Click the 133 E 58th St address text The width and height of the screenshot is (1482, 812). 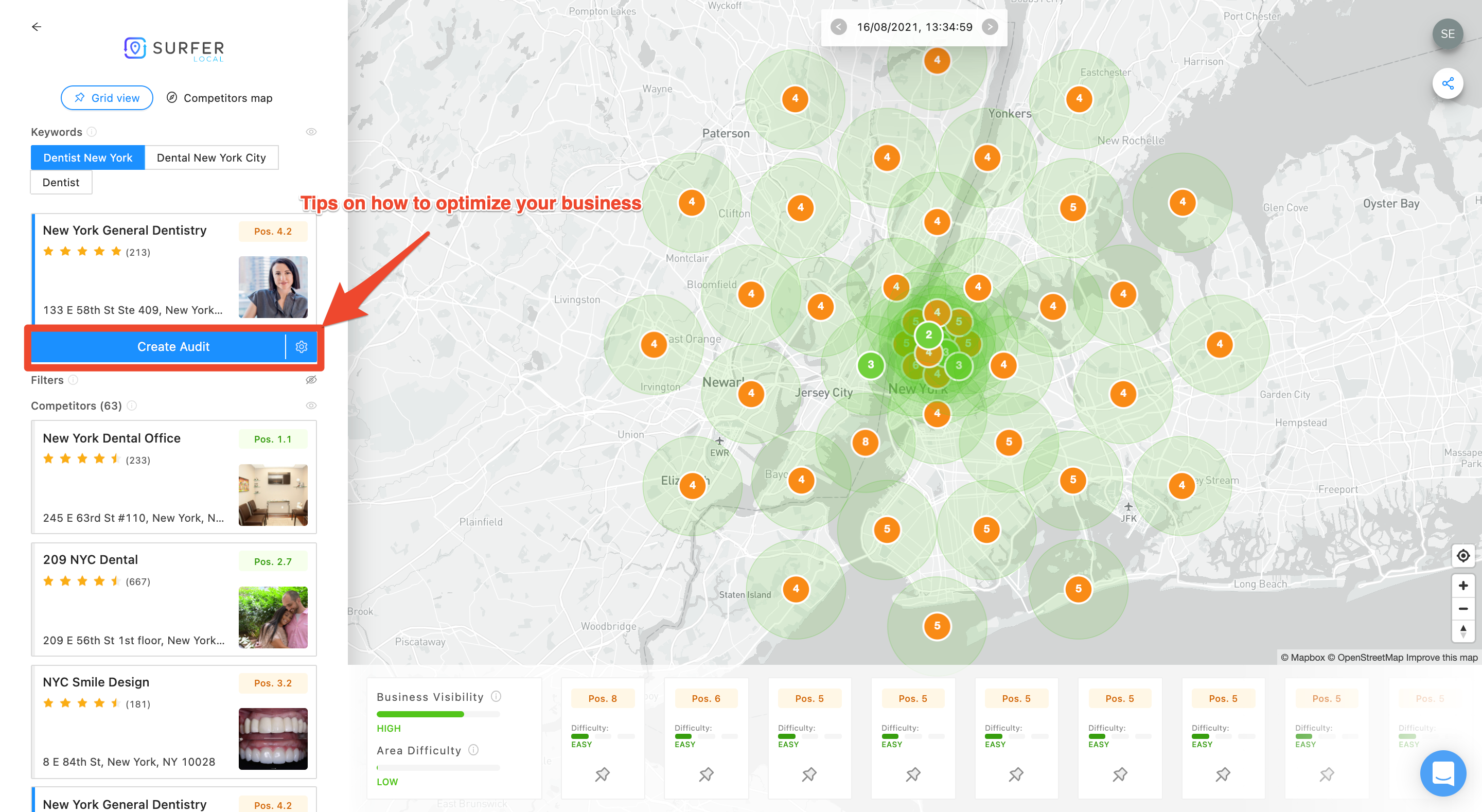click(x=132, y=310)
